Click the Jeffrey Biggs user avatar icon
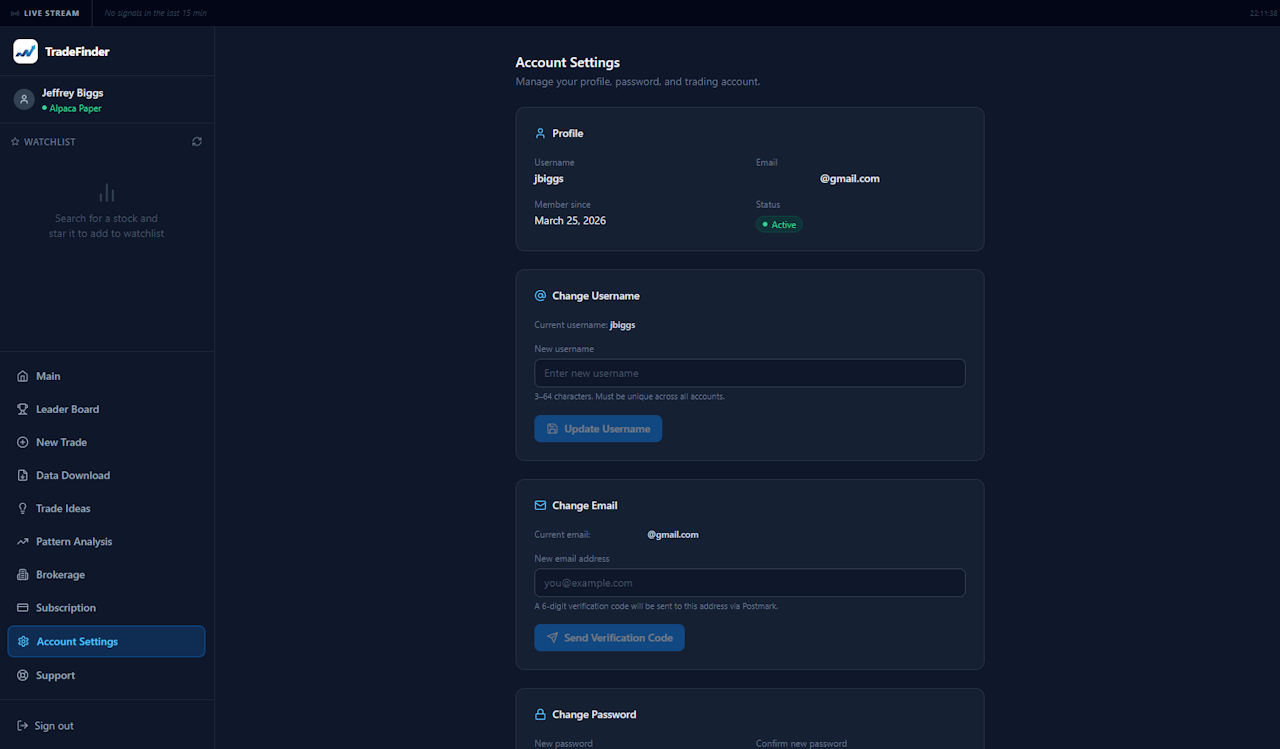Screen dimensions: 1280x749 (x=24, y=99)
